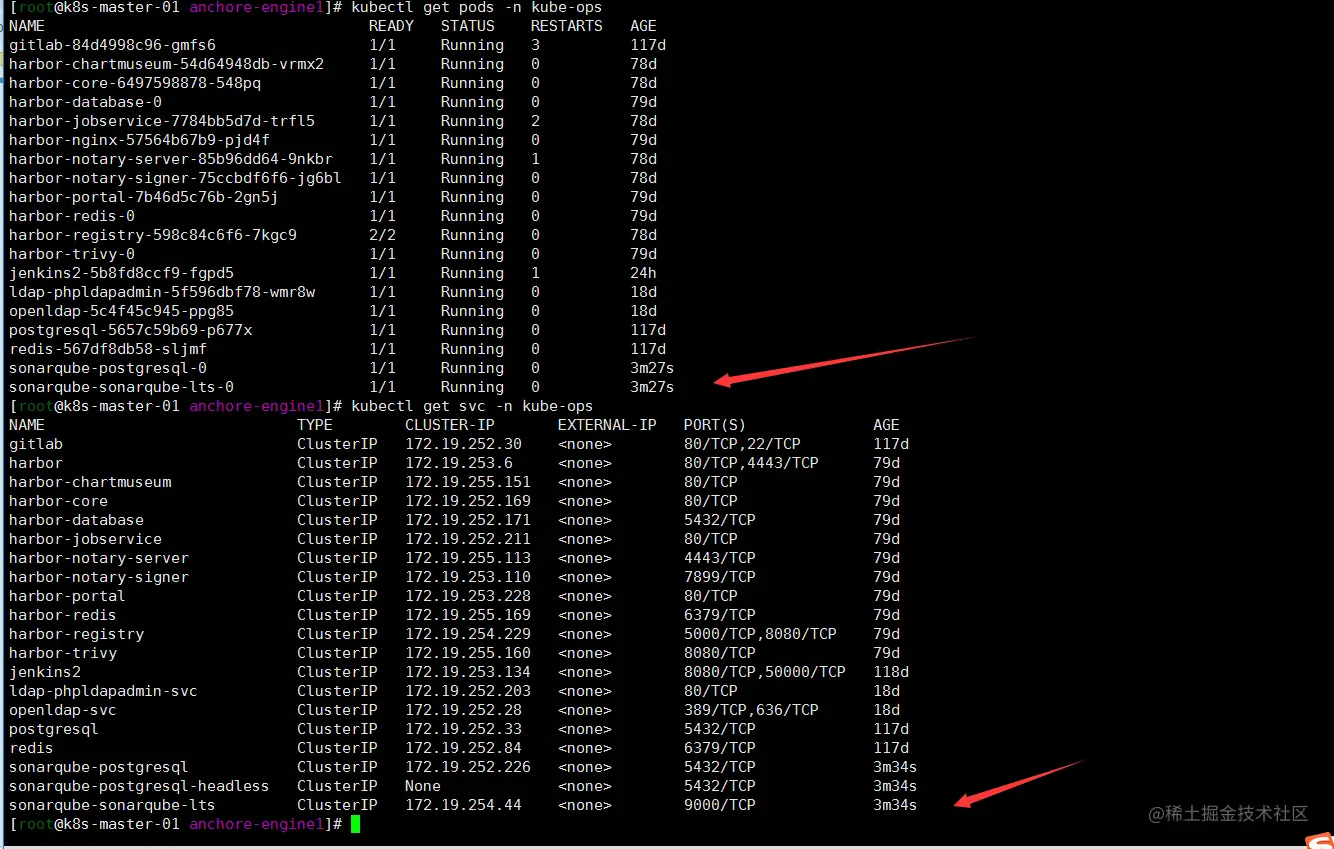1334x849 pixels.
Task: Select the gitlab service name
Action: click(36, 444)
